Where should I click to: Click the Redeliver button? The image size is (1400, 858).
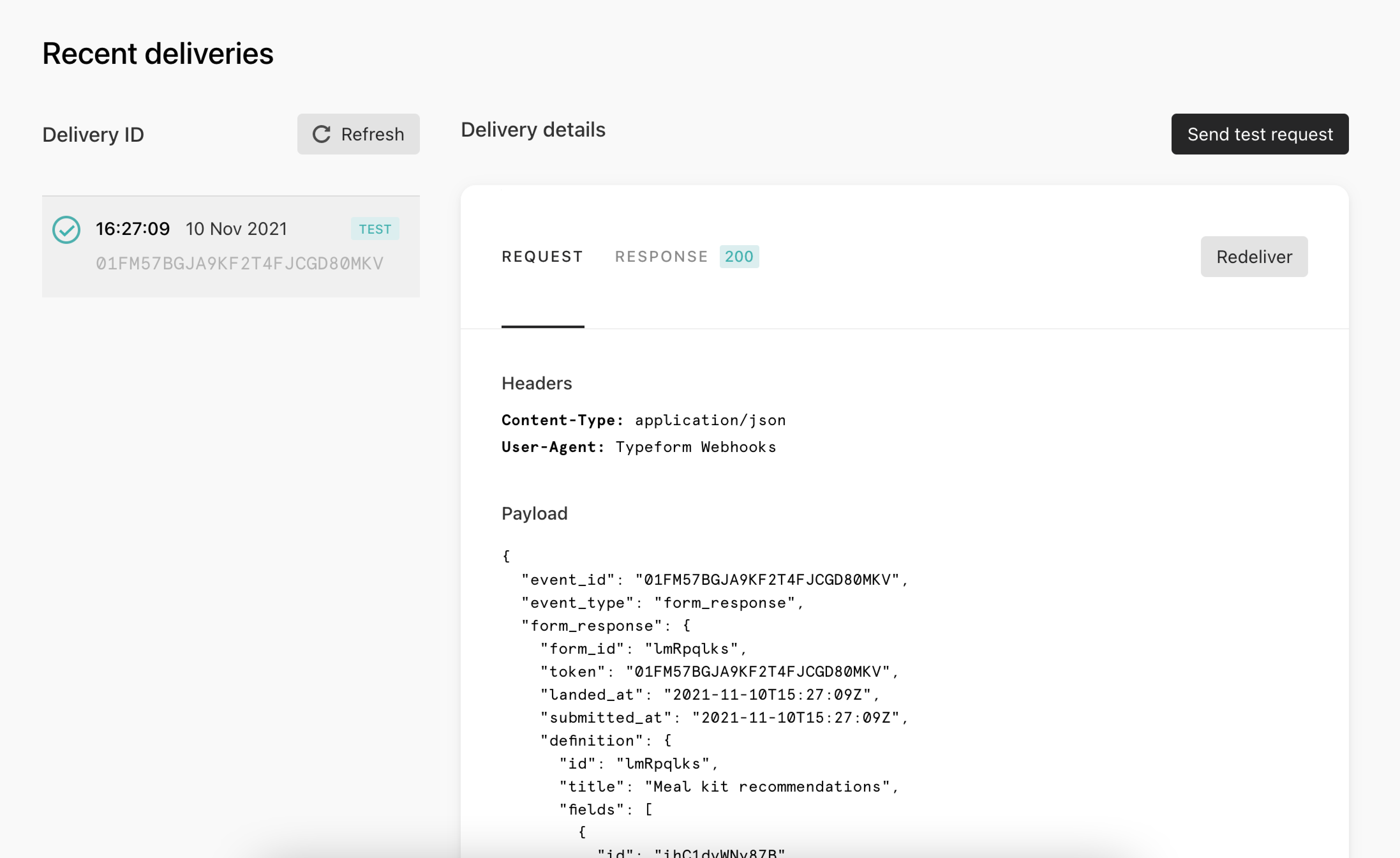pos(1254,256)
